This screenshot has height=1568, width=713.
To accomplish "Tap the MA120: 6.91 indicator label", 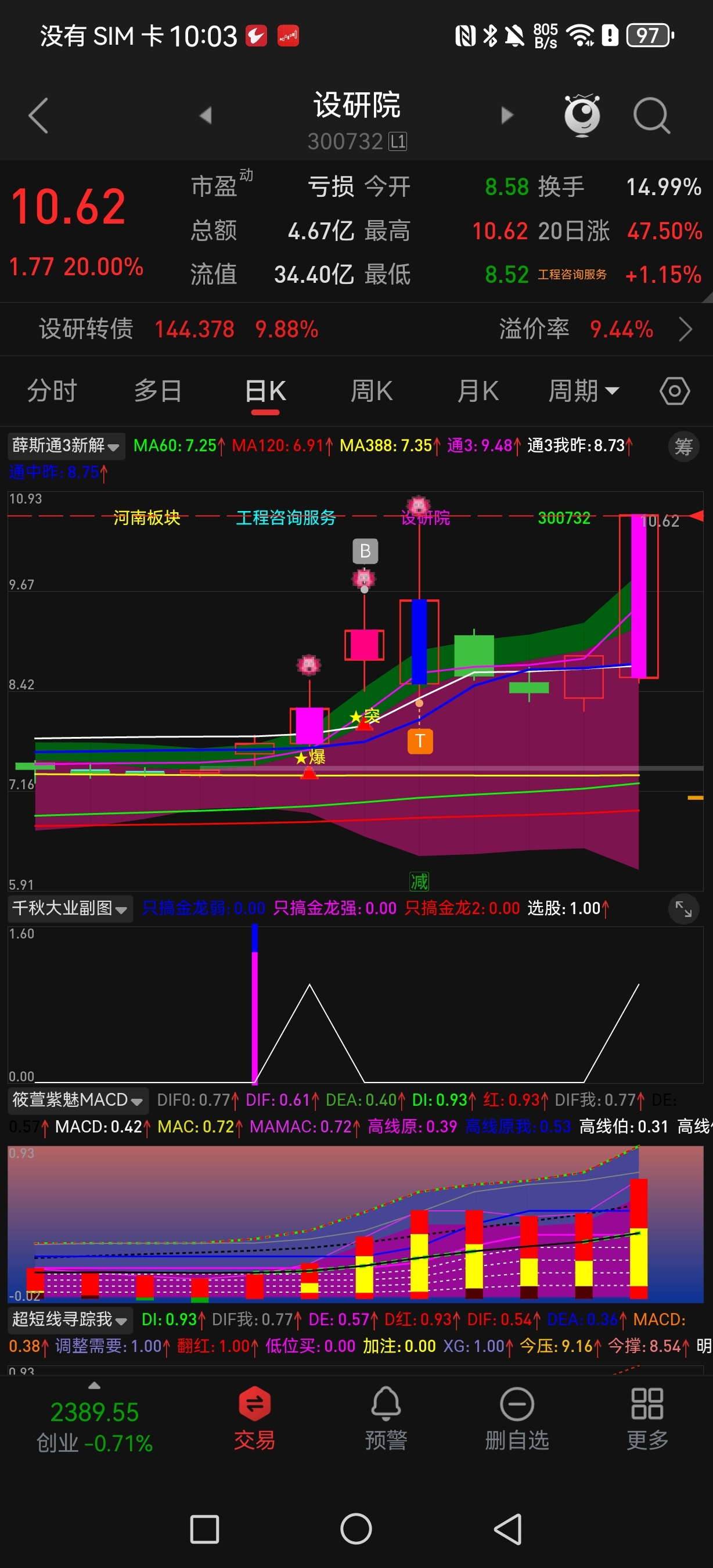I will [282, 445].
